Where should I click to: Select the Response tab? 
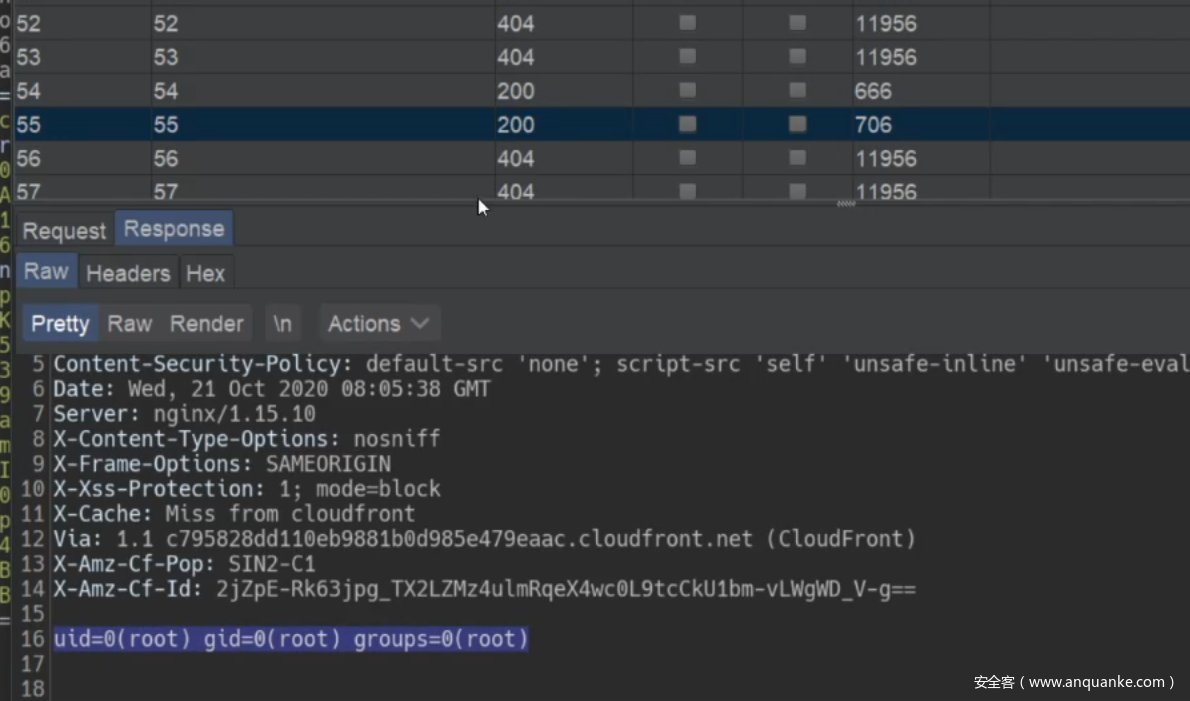pos(174,229)
